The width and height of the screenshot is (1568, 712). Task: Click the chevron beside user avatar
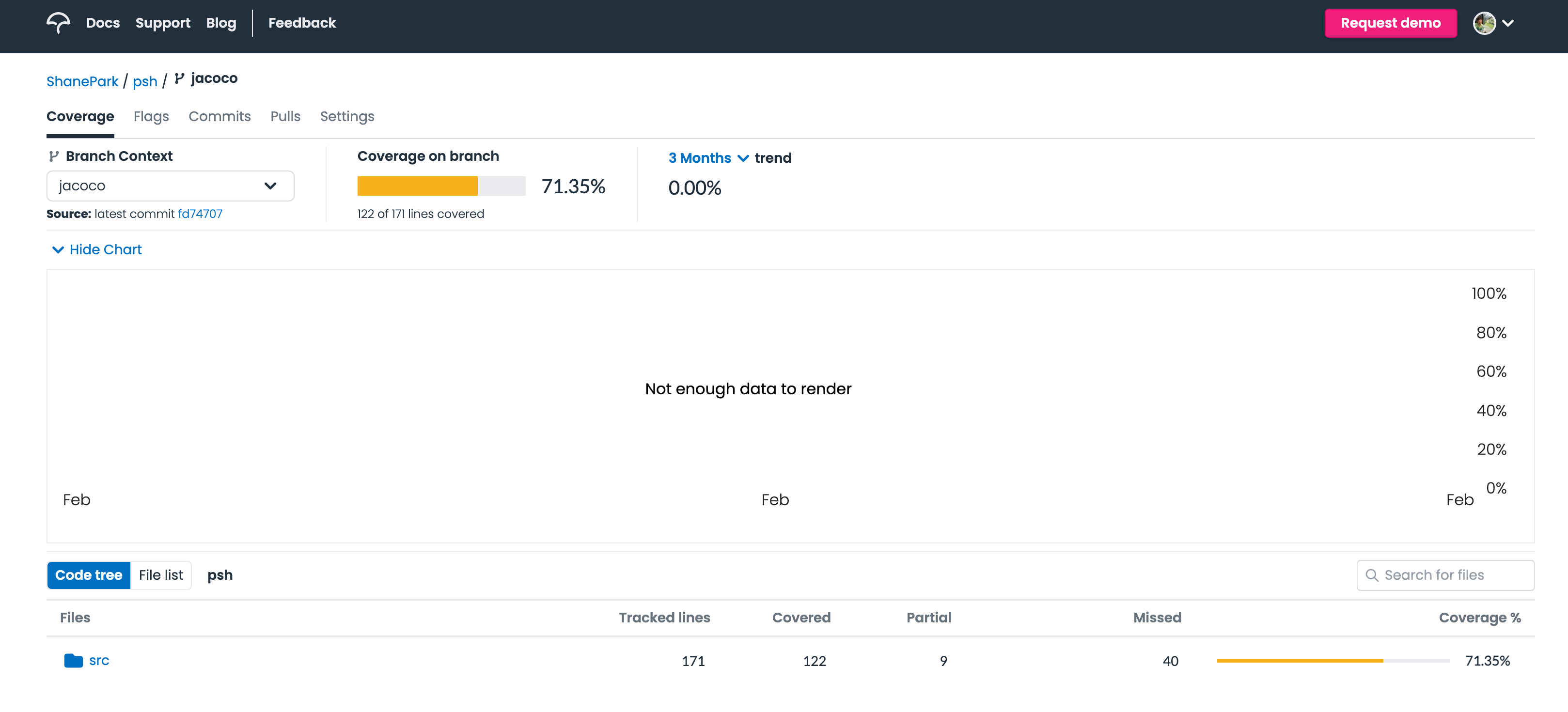click(1508, 23)
